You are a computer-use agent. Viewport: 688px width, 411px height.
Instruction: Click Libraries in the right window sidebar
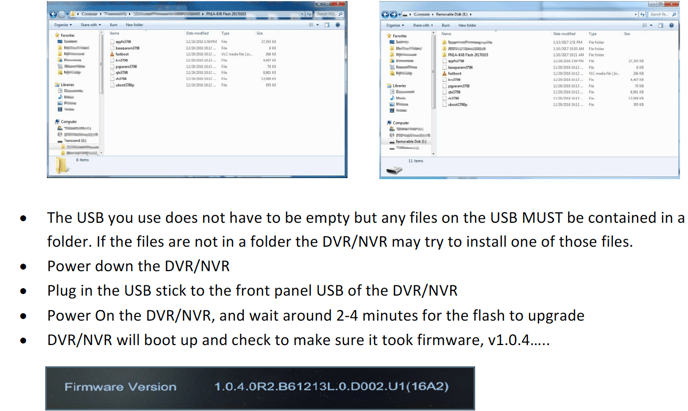pos(399,86)
